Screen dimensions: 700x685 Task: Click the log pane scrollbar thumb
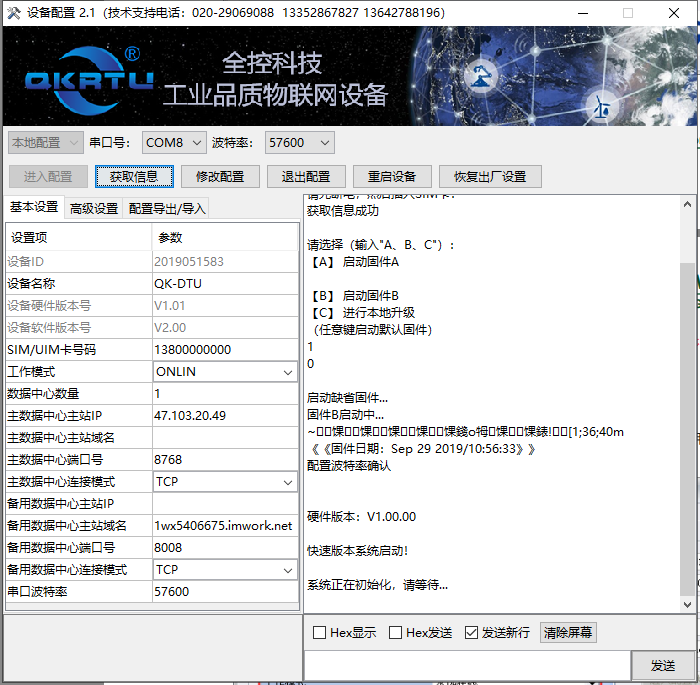click(x=688, y=429)
